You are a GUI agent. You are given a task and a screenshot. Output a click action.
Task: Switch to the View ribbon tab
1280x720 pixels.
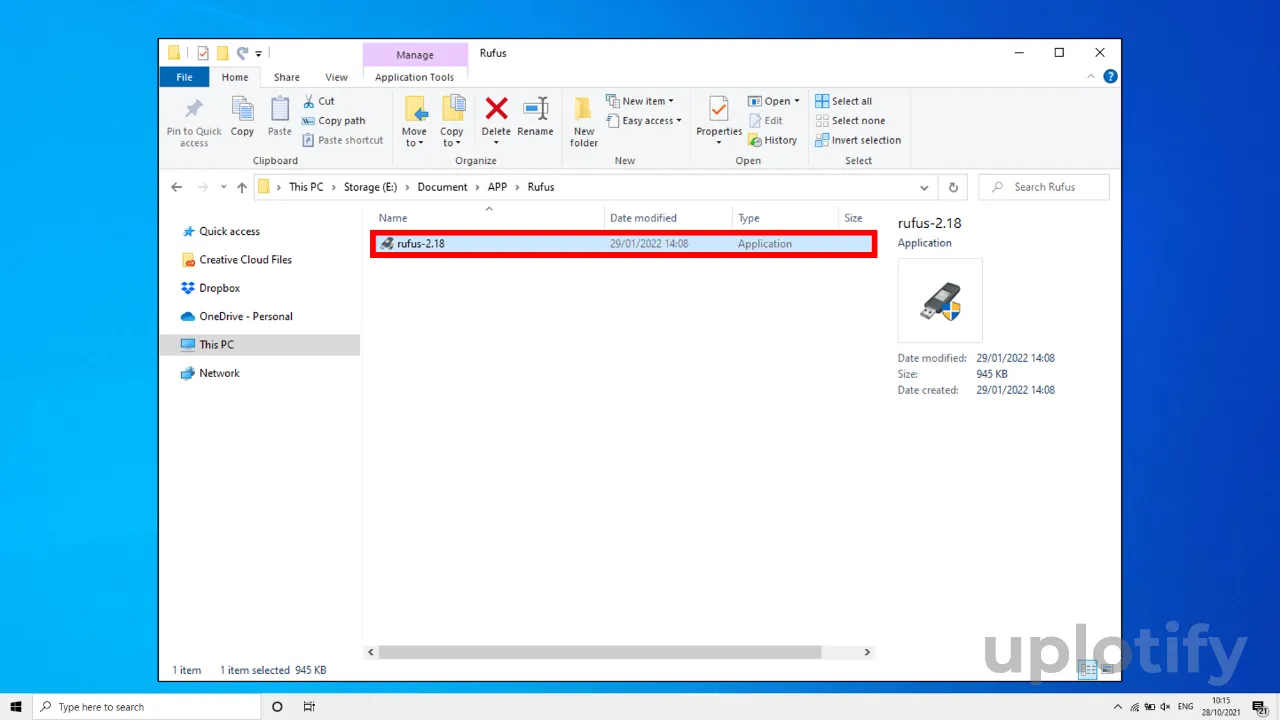(x=337, y=77)
